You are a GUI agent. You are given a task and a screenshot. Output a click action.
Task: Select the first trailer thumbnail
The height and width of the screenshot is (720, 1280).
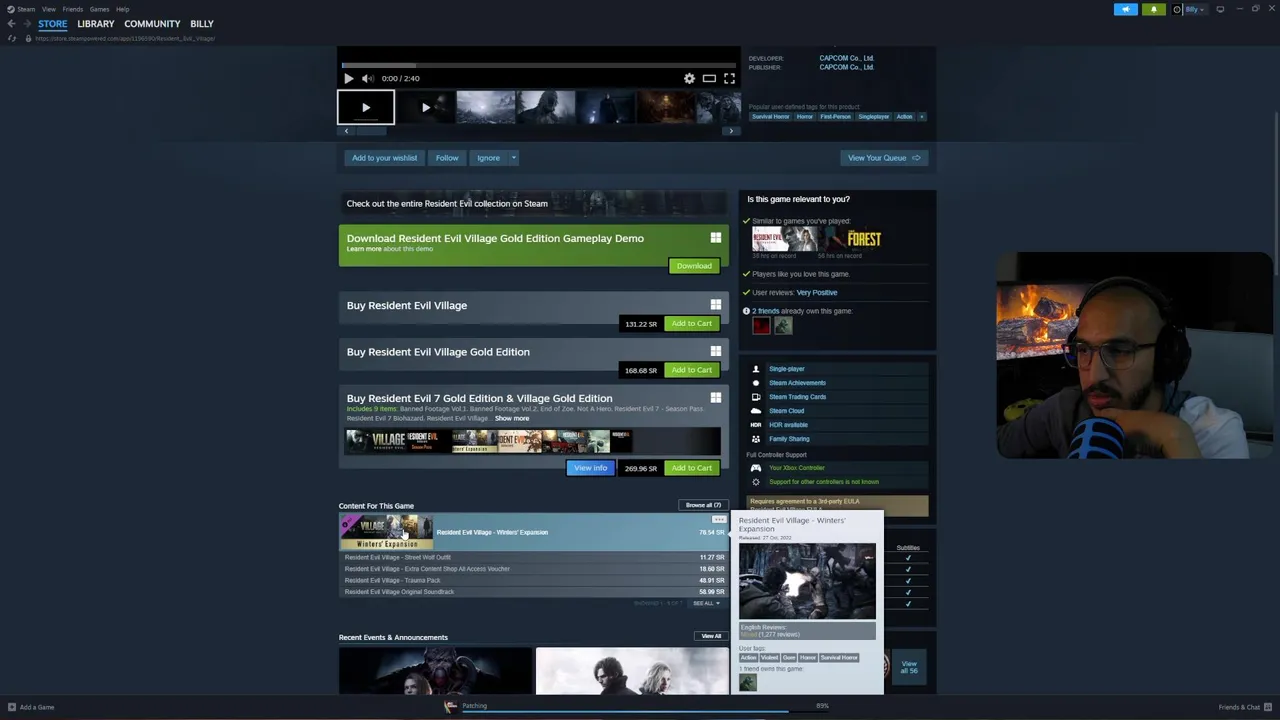pos(366,107)
